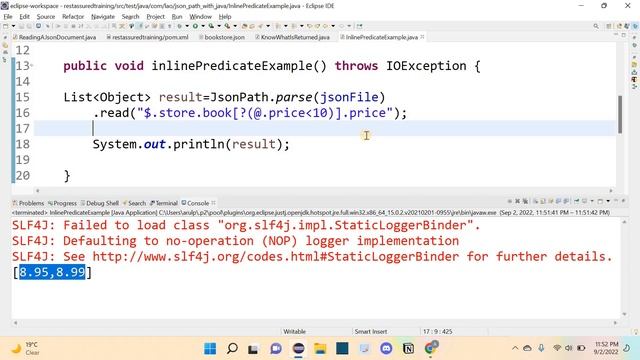Click the Display Selected Console icon
This screenshot has width=640, height=360.
pyautogui.click(x=584, y=201)
